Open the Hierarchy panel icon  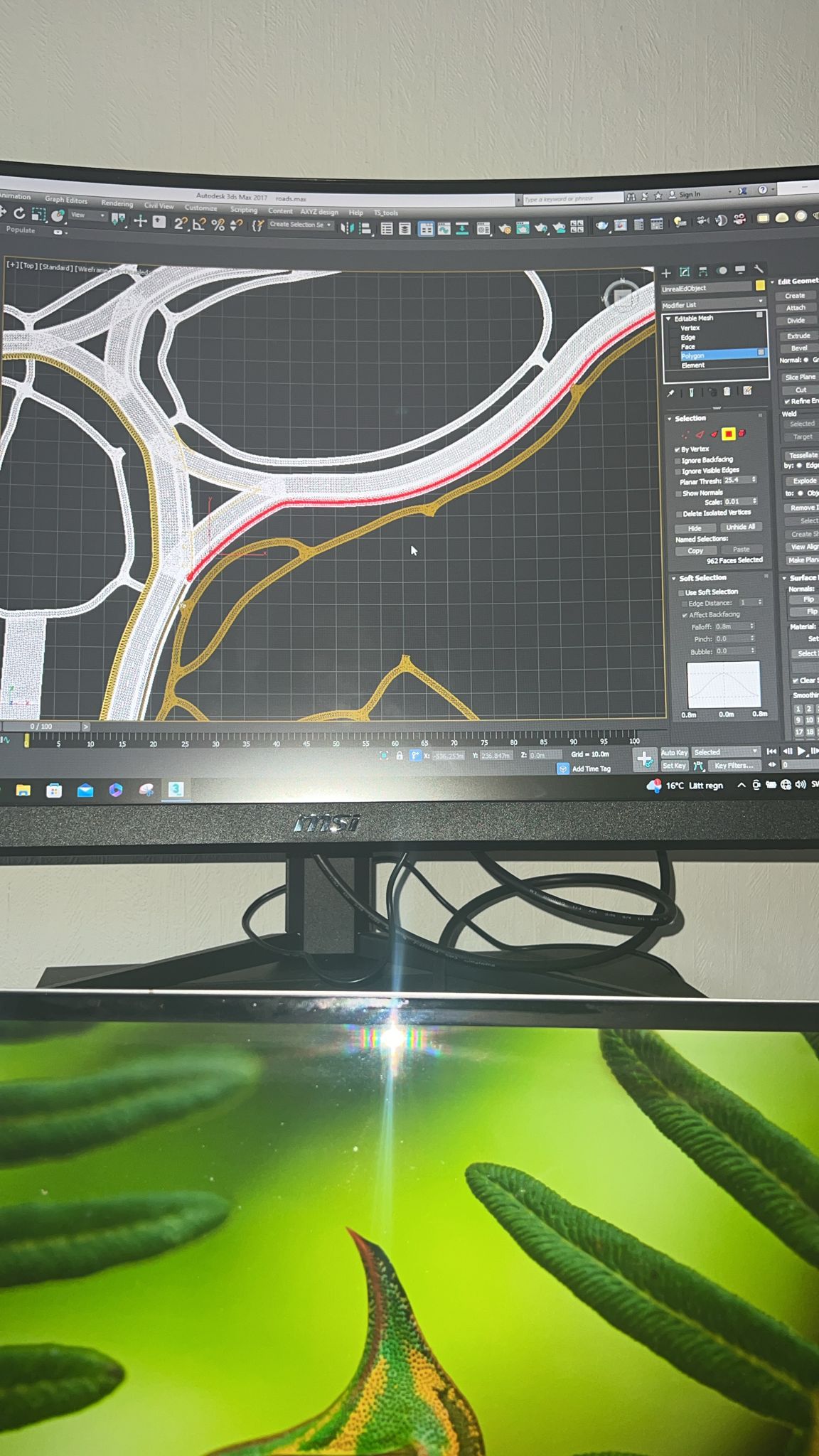(703, 271)
